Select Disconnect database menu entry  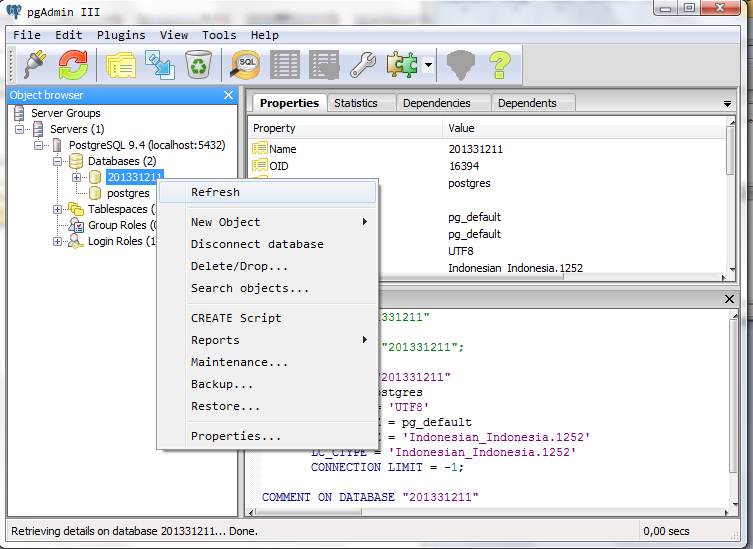pos(267,244)
